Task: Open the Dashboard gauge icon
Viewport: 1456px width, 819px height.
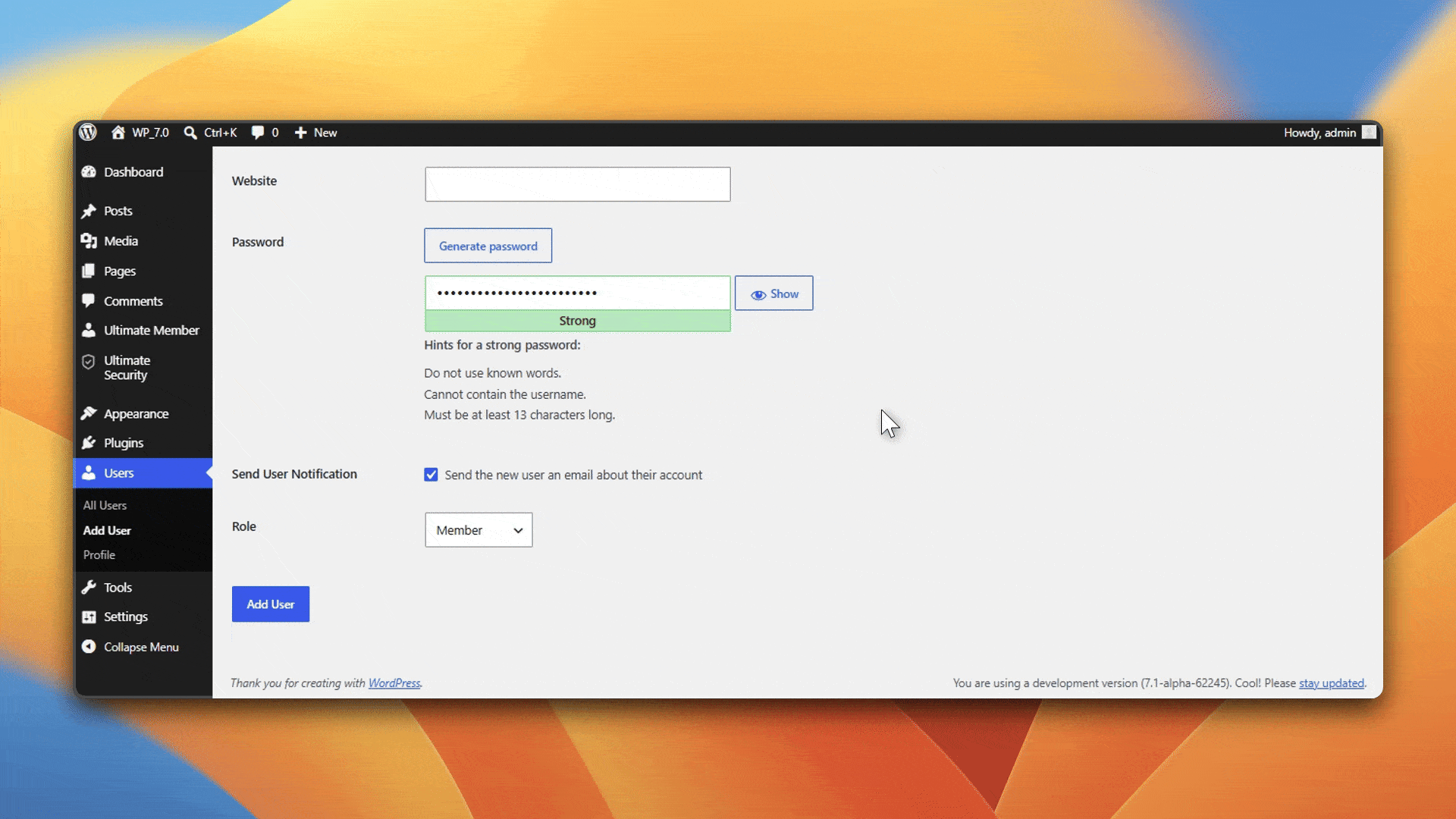Action: pos(89,172)
